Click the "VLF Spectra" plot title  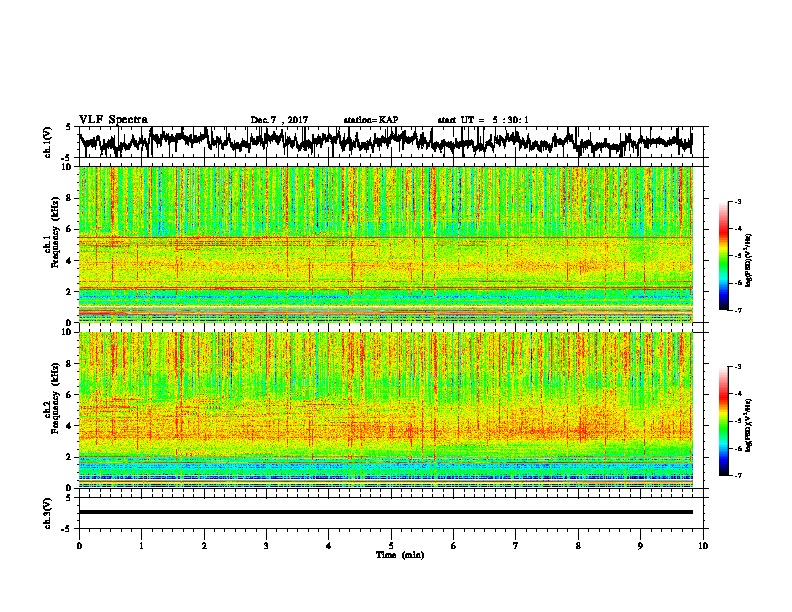click(x=113, y=120)
